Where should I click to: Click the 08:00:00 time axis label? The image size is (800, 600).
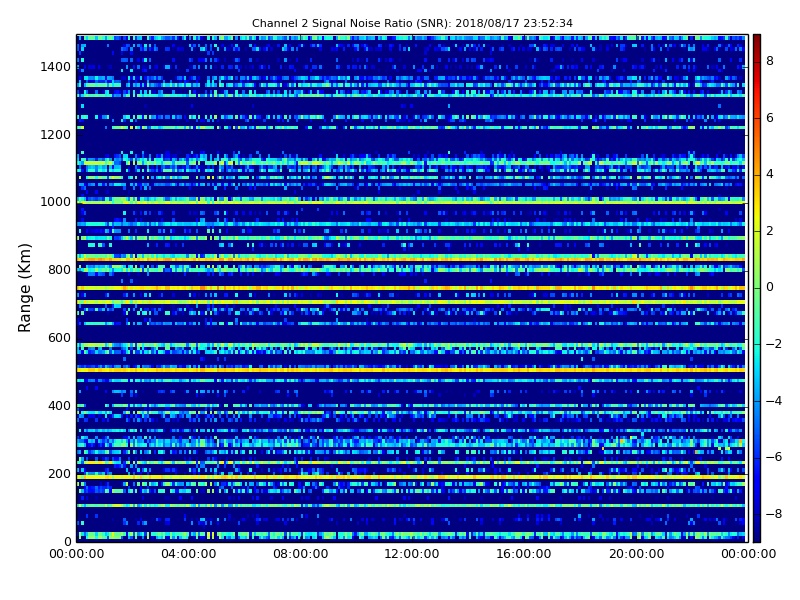click(301, 554)
